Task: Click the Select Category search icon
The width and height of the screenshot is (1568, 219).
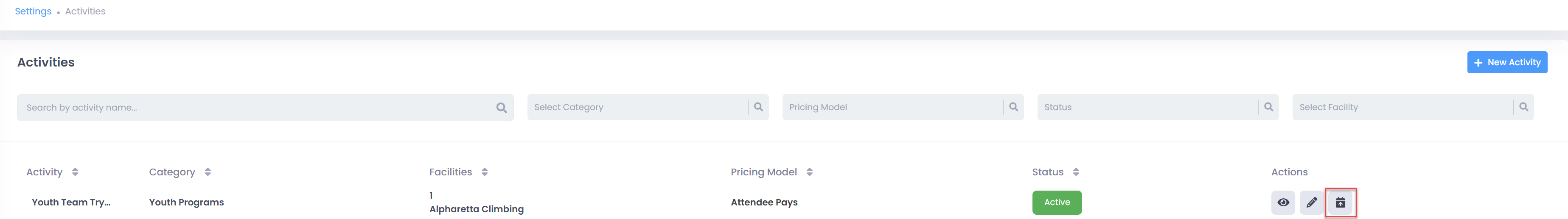Action: pyautogui.click(x=758, y=107)
